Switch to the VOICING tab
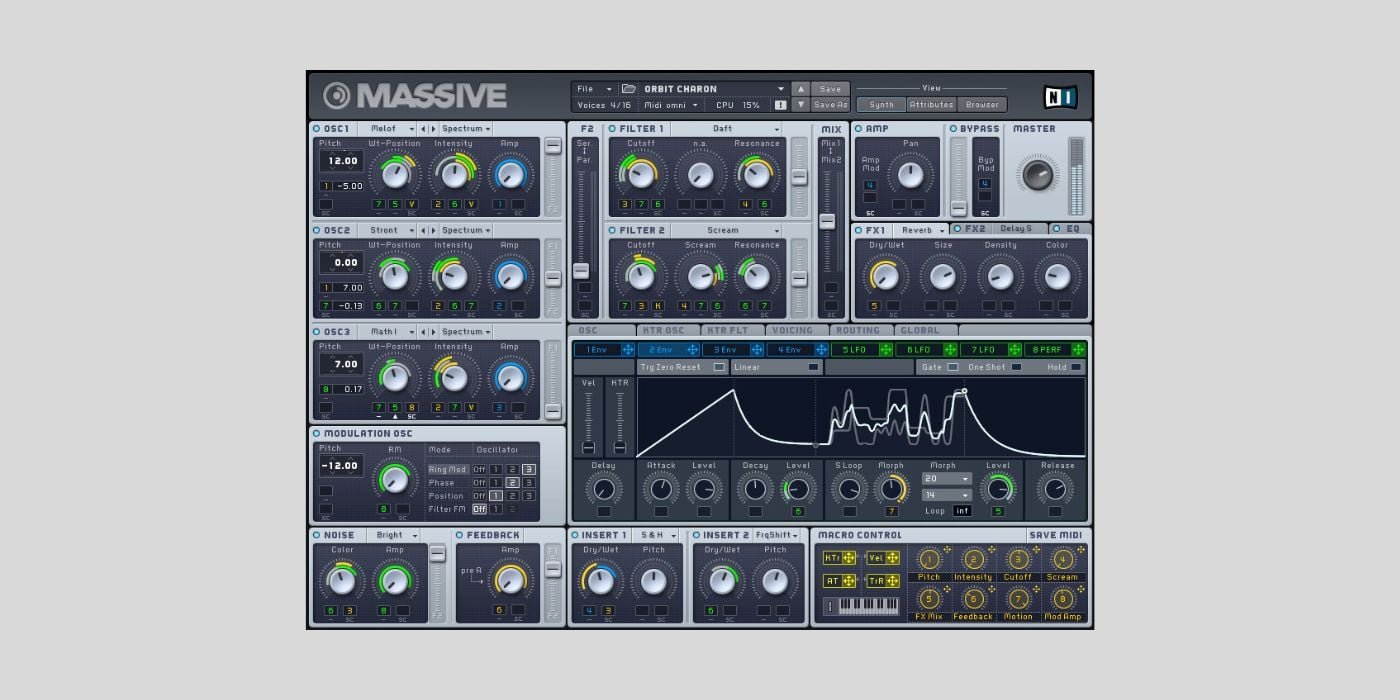The height and width of the screenshot is (700, 1400). coord(793,330)
